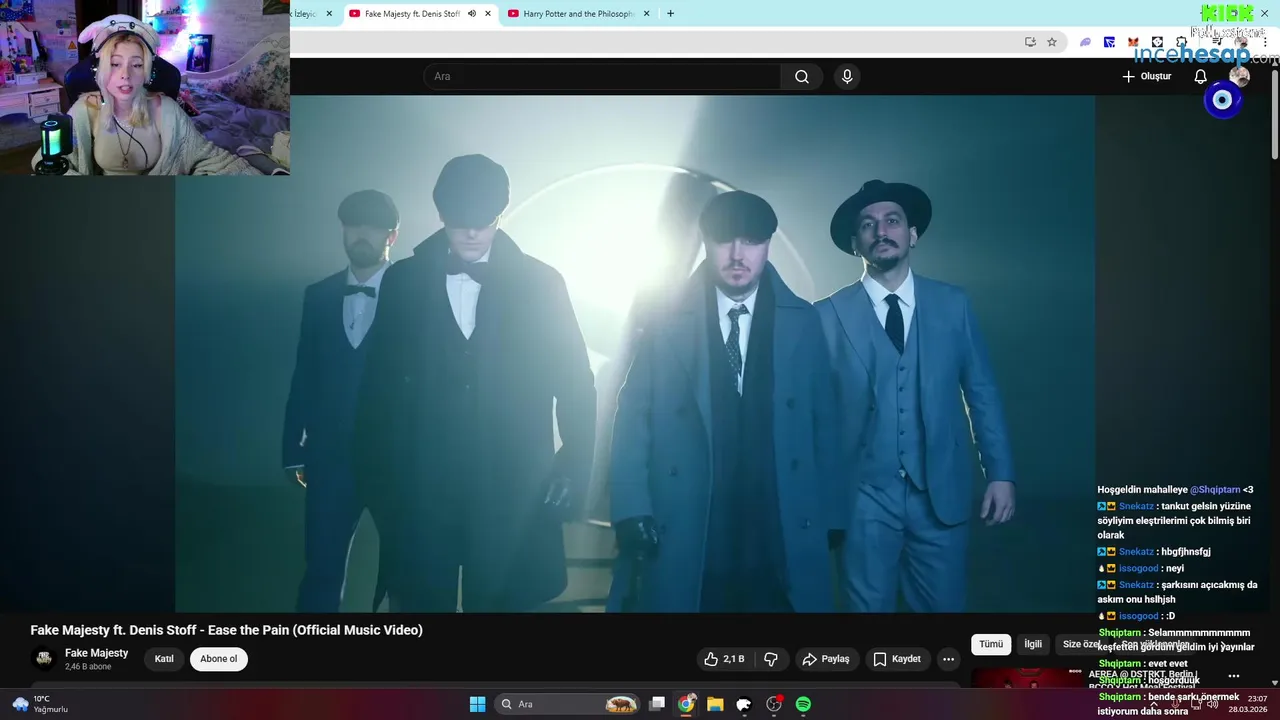The height and width of the screenshot is (720, 1280).
Task: Like the video with thumbs-up 2,1 B
Action: (724, 659)
